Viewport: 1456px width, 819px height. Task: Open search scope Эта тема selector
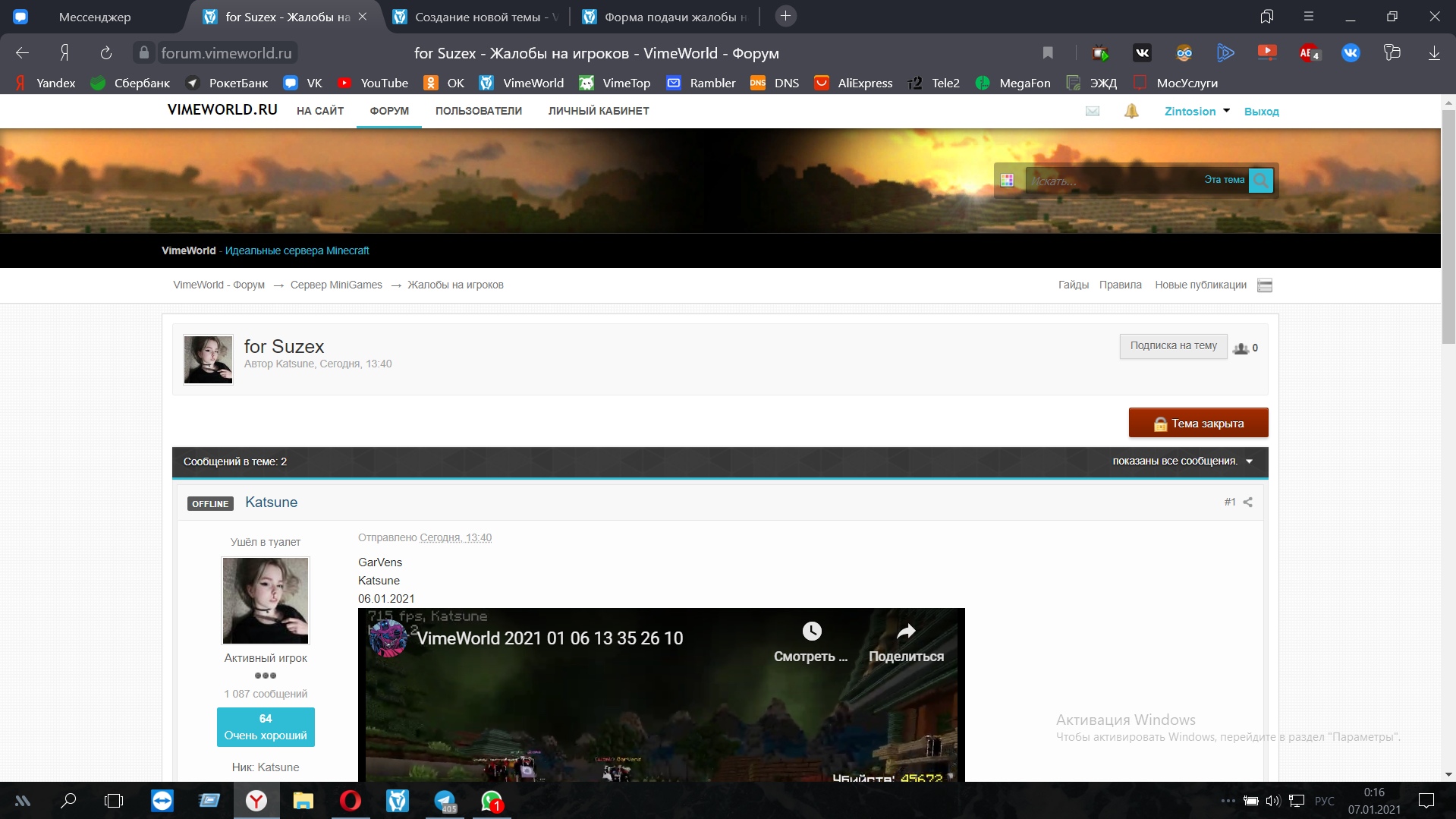click(x=1224, y=180)
